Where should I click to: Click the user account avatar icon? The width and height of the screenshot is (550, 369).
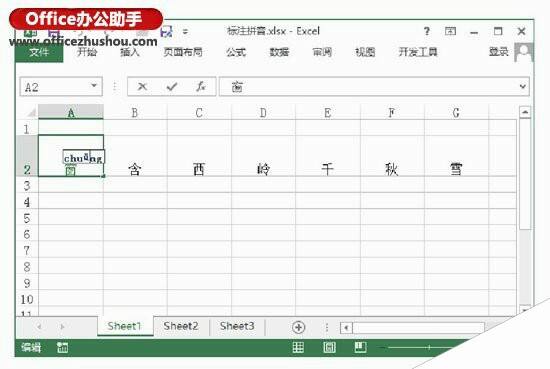point(524,52)
